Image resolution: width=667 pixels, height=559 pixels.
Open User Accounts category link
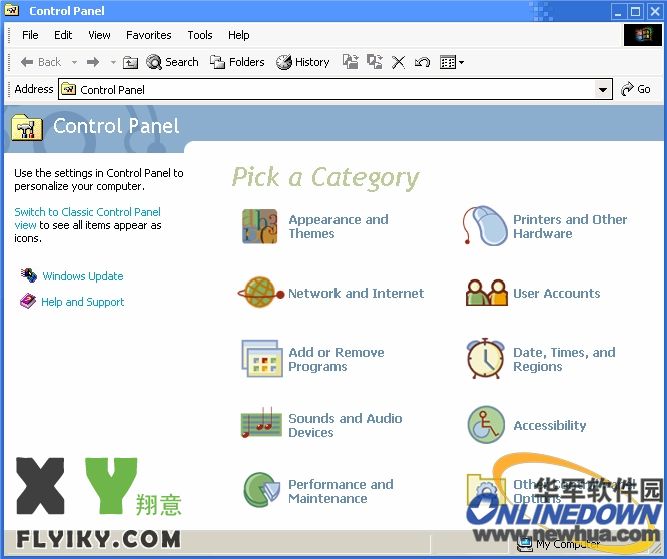[x=556, y=294]
